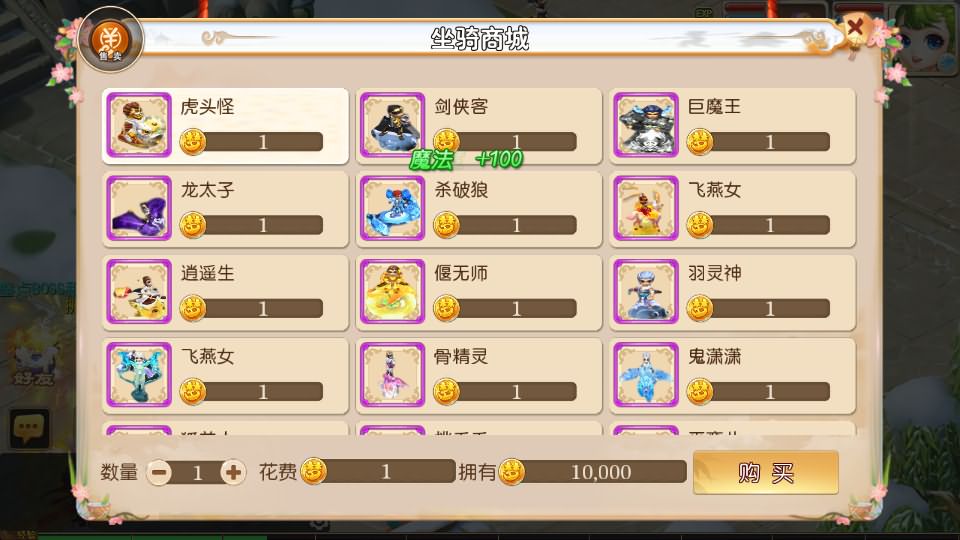Select the 剑侠客 mount icon
This screenshot has height=540, width=960.
(392, 125)
